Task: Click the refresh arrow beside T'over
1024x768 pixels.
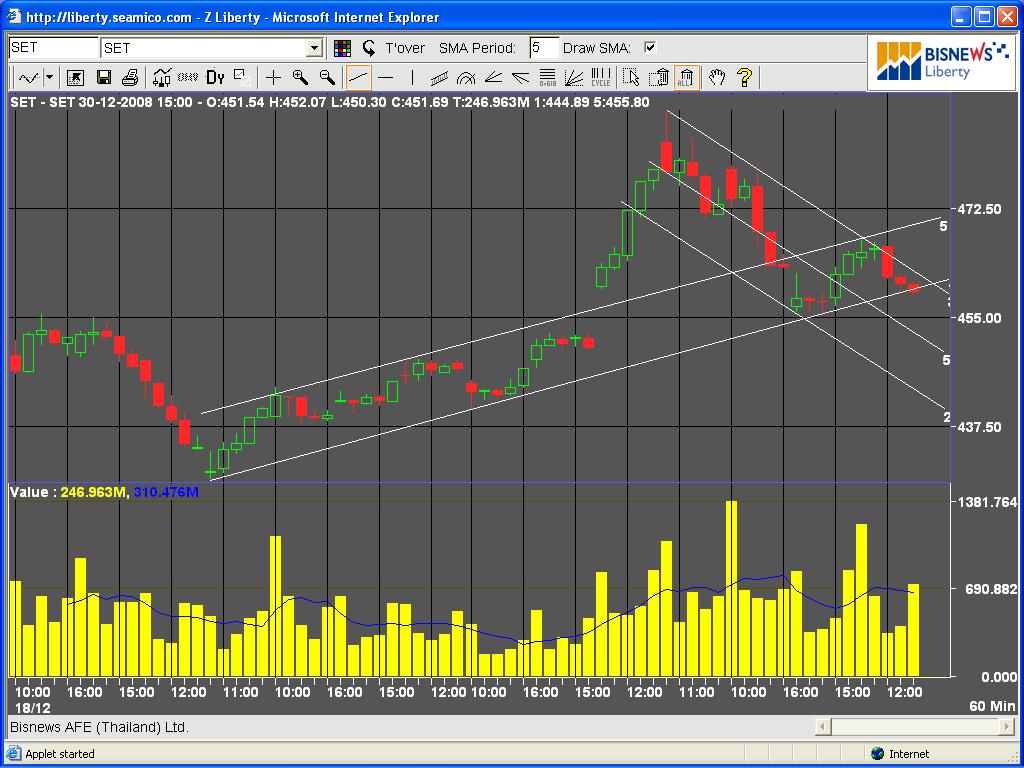Action: point(369,48)
